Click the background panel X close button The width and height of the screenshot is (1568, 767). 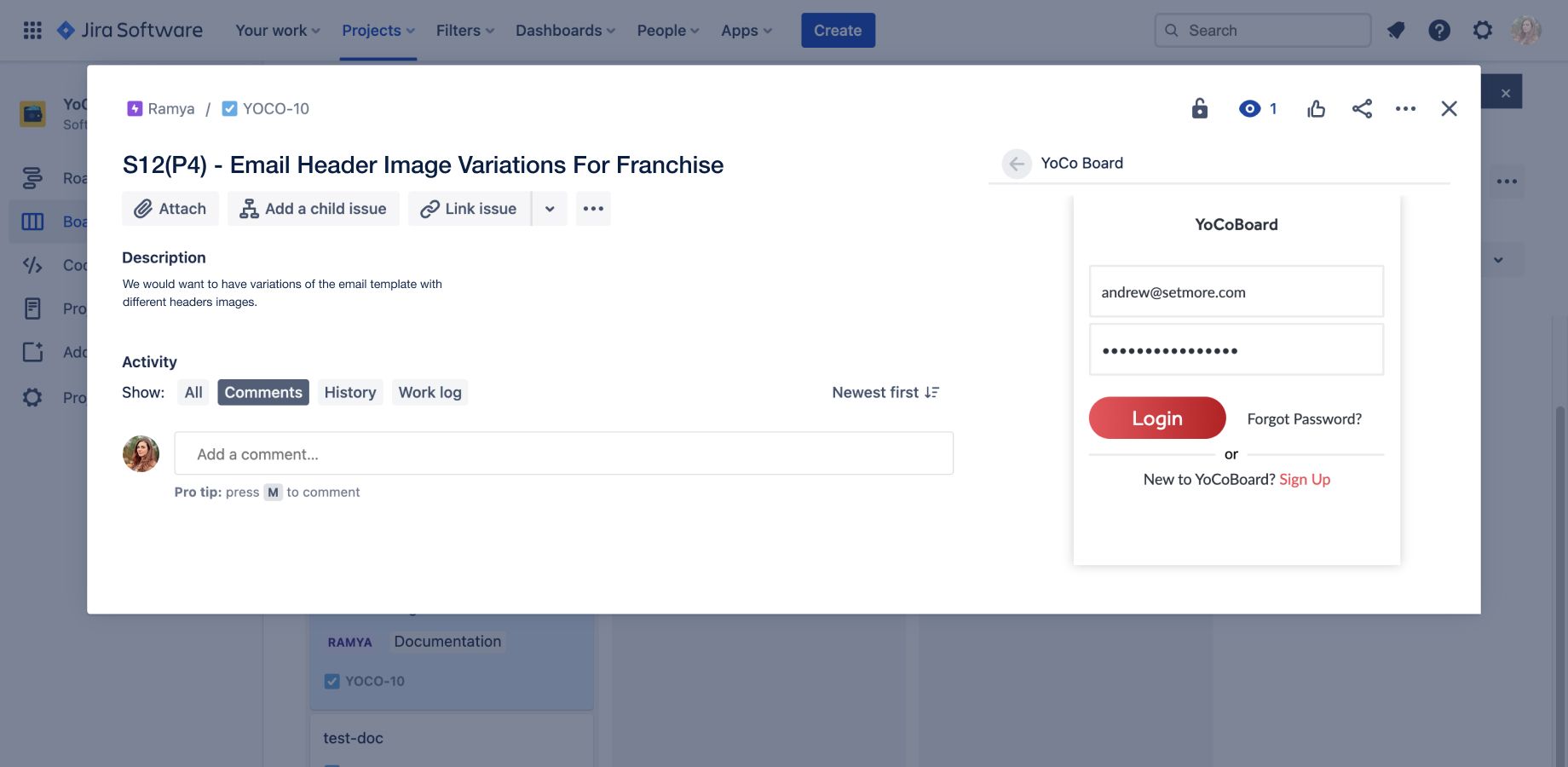(1506, 93)
